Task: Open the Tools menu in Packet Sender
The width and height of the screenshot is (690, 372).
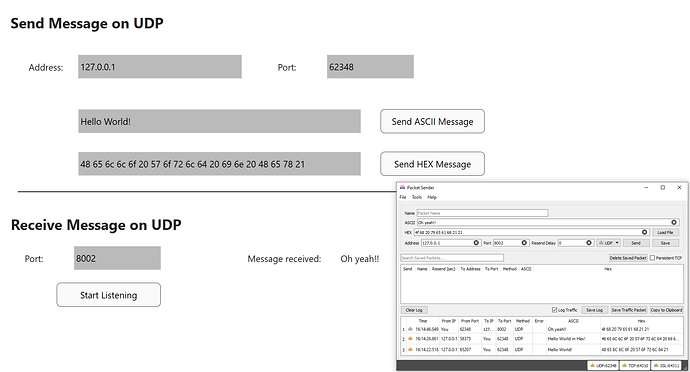Action: click(417, 197)
